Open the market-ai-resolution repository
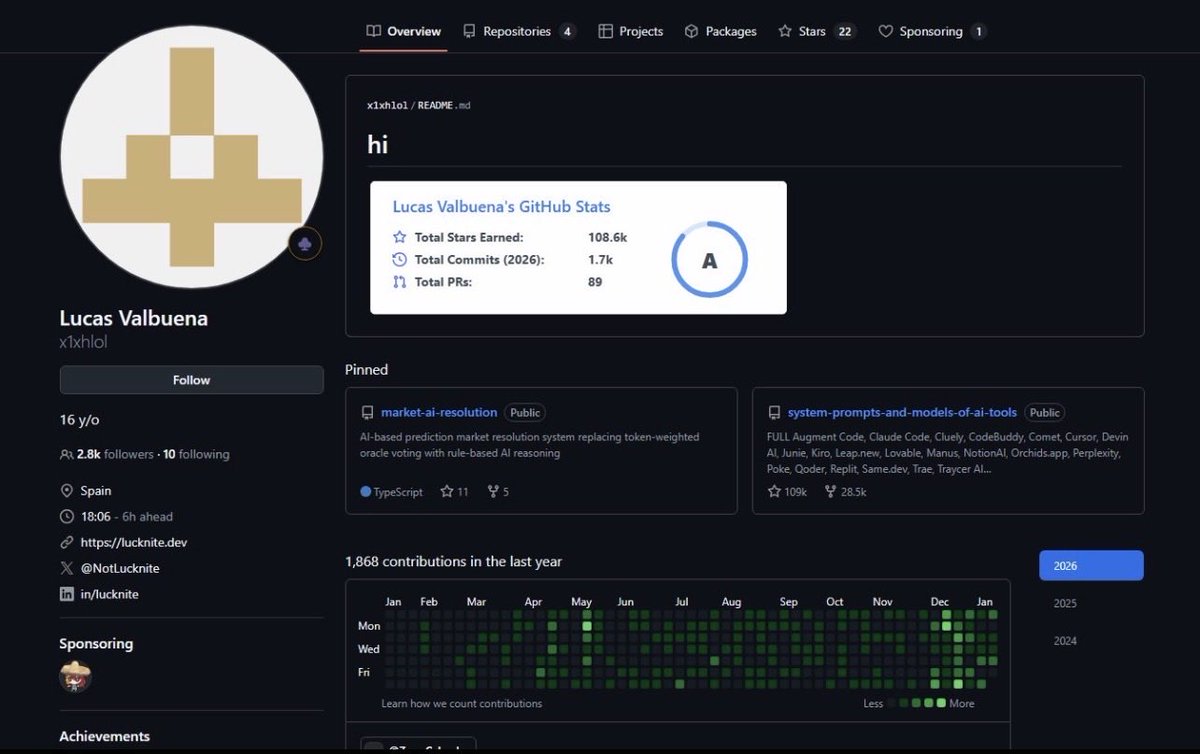This screenshot has width=1200, height=754. point(439,412)
